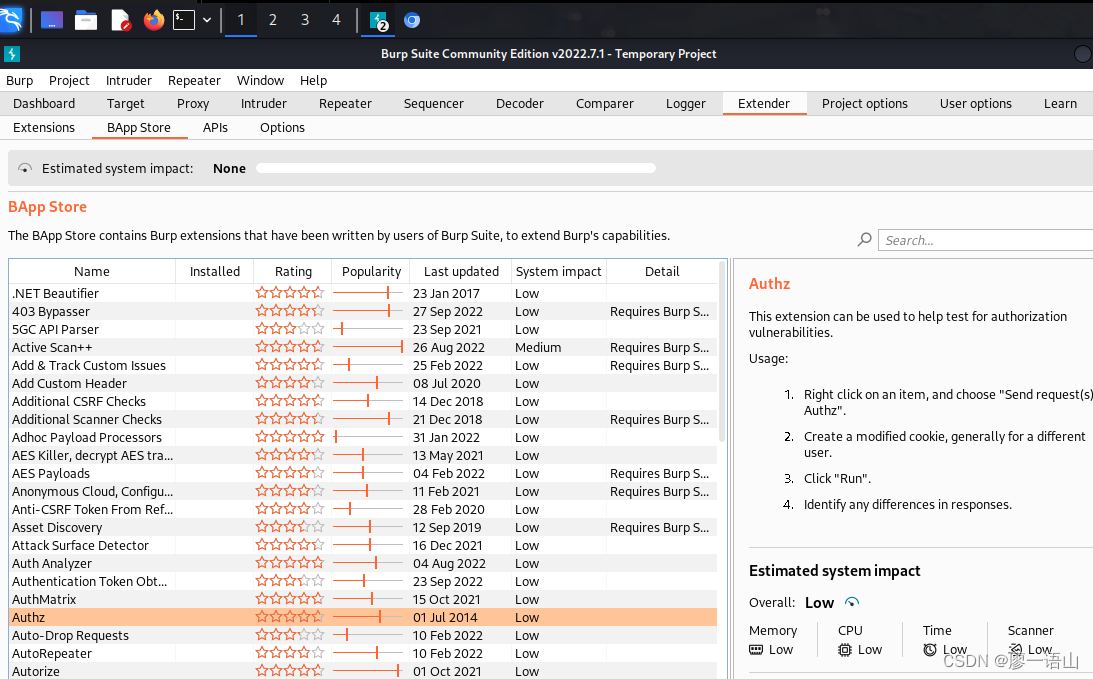Open the APIs sub-tab

[x=215, y=128]
